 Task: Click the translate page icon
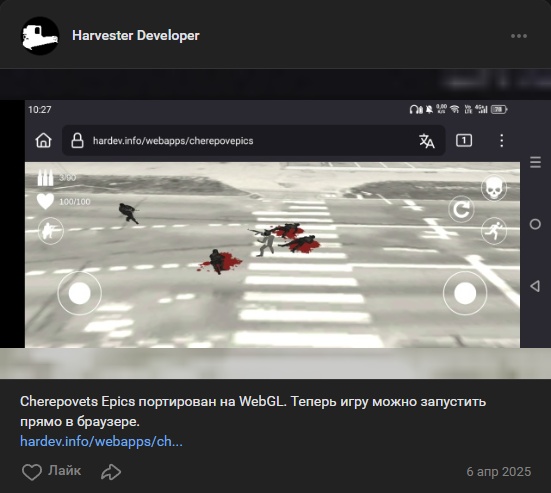(427, 141)
